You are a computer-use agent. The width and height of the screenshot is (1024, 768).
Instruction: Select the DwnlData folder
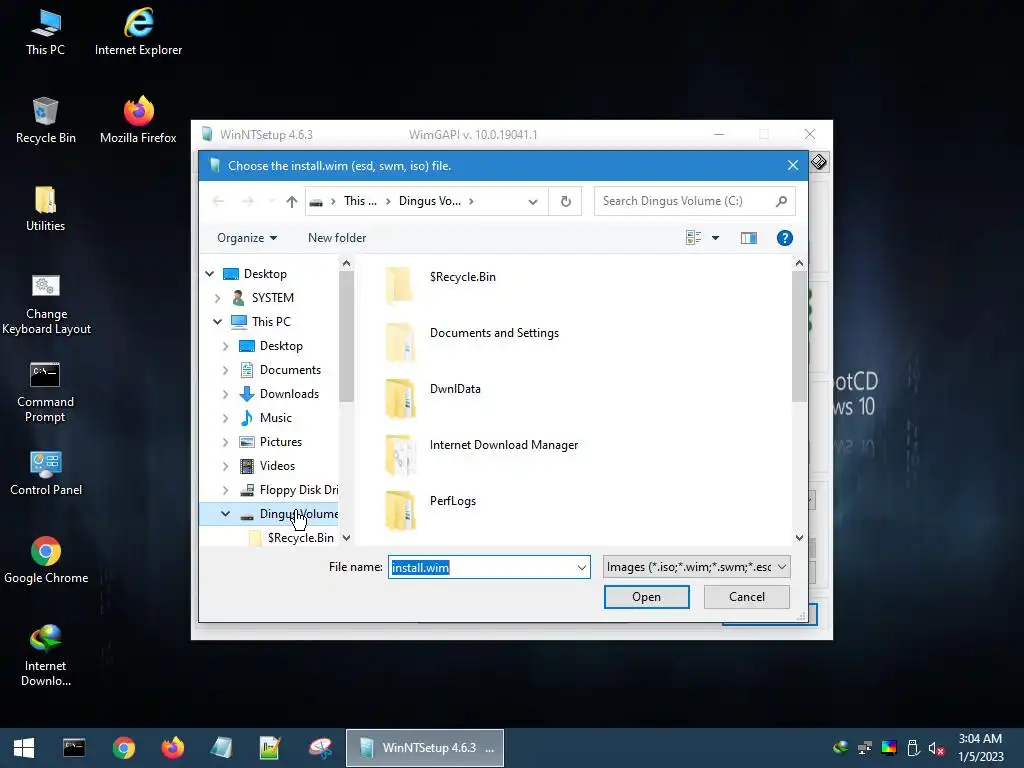point(455,389)
